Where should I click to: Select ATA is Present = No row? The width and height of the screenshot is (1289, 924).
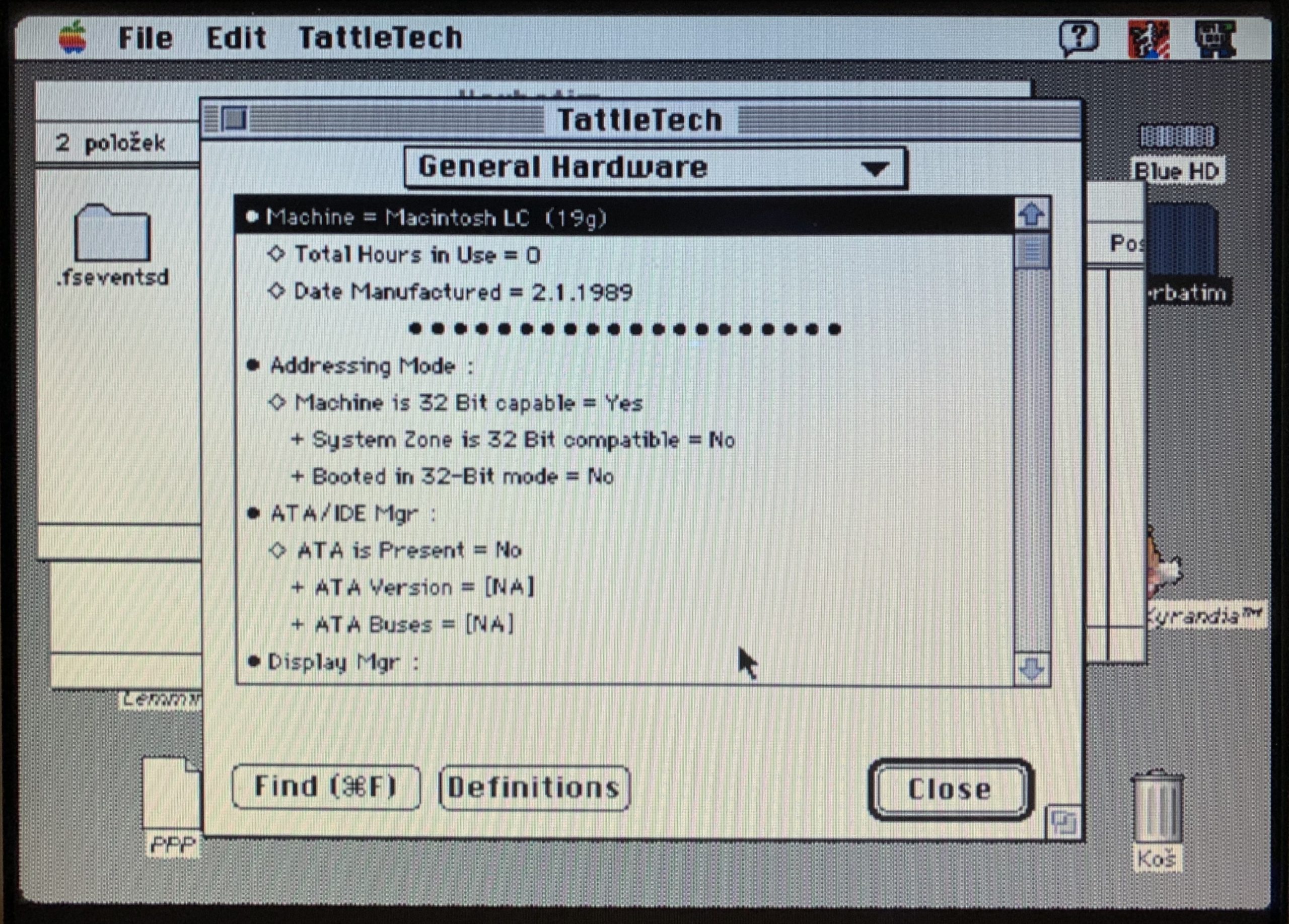[624, 550]
